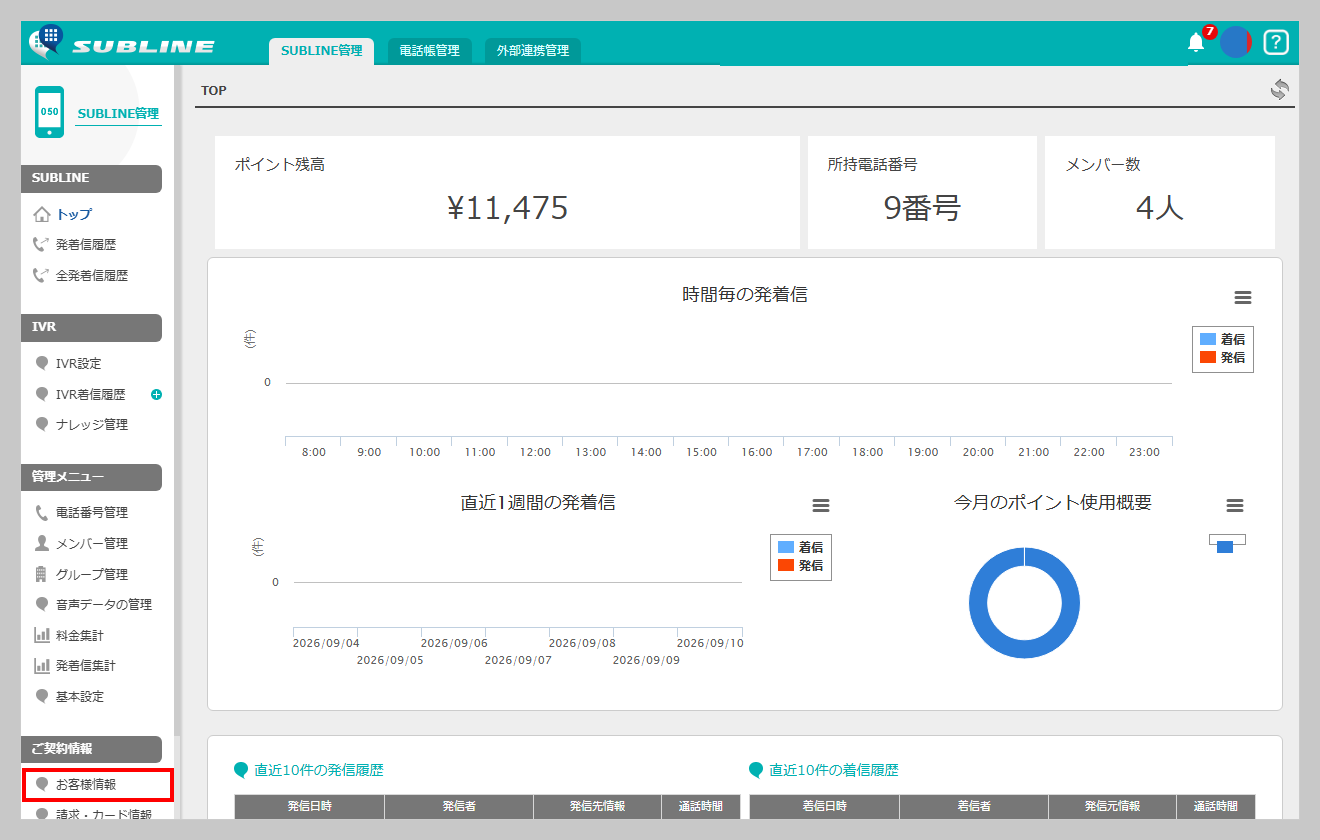Screen dimensions: 1320x840
Task: Click the bar chart icon beside 料金集計
Action: click(x=42, y=635)
